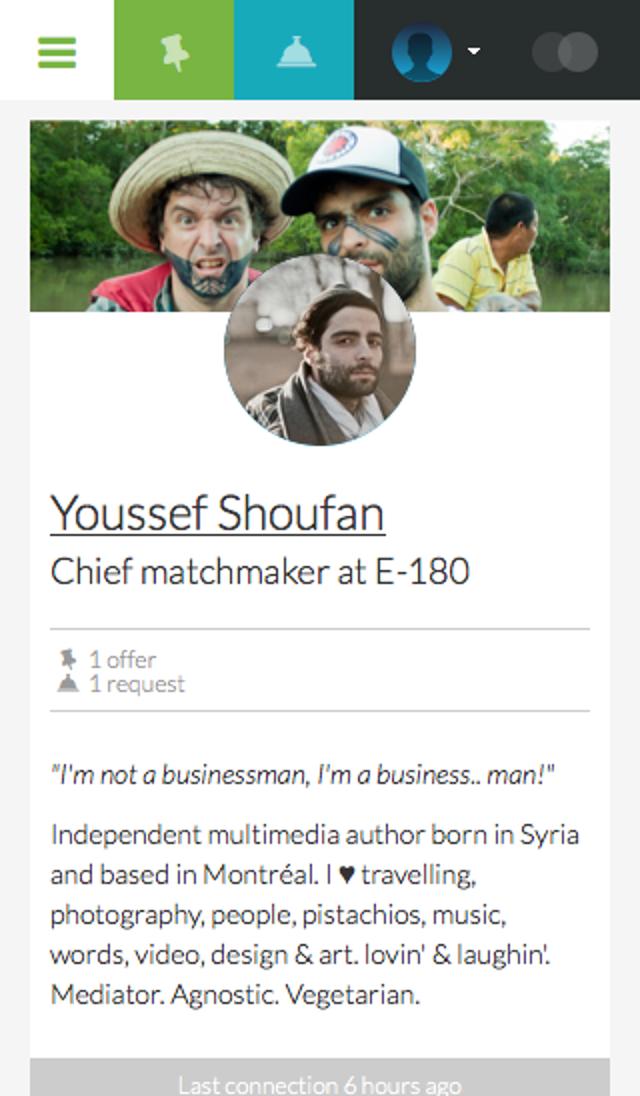Open the "1 offer" link

(122, 659)
